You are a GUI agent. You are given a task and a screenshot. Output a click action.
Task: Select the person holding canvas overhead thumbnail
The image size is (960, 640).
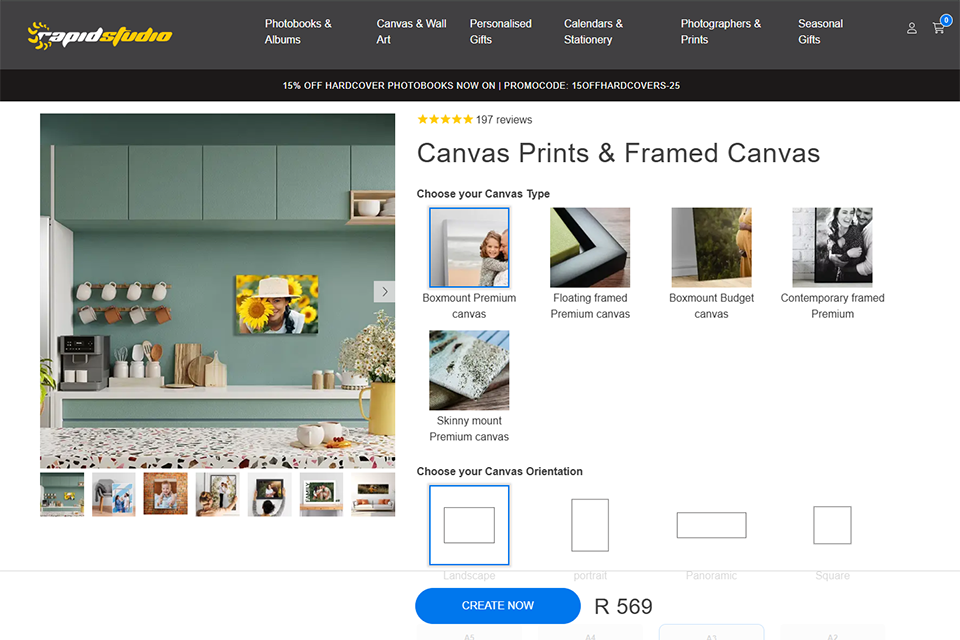point(269,494)
